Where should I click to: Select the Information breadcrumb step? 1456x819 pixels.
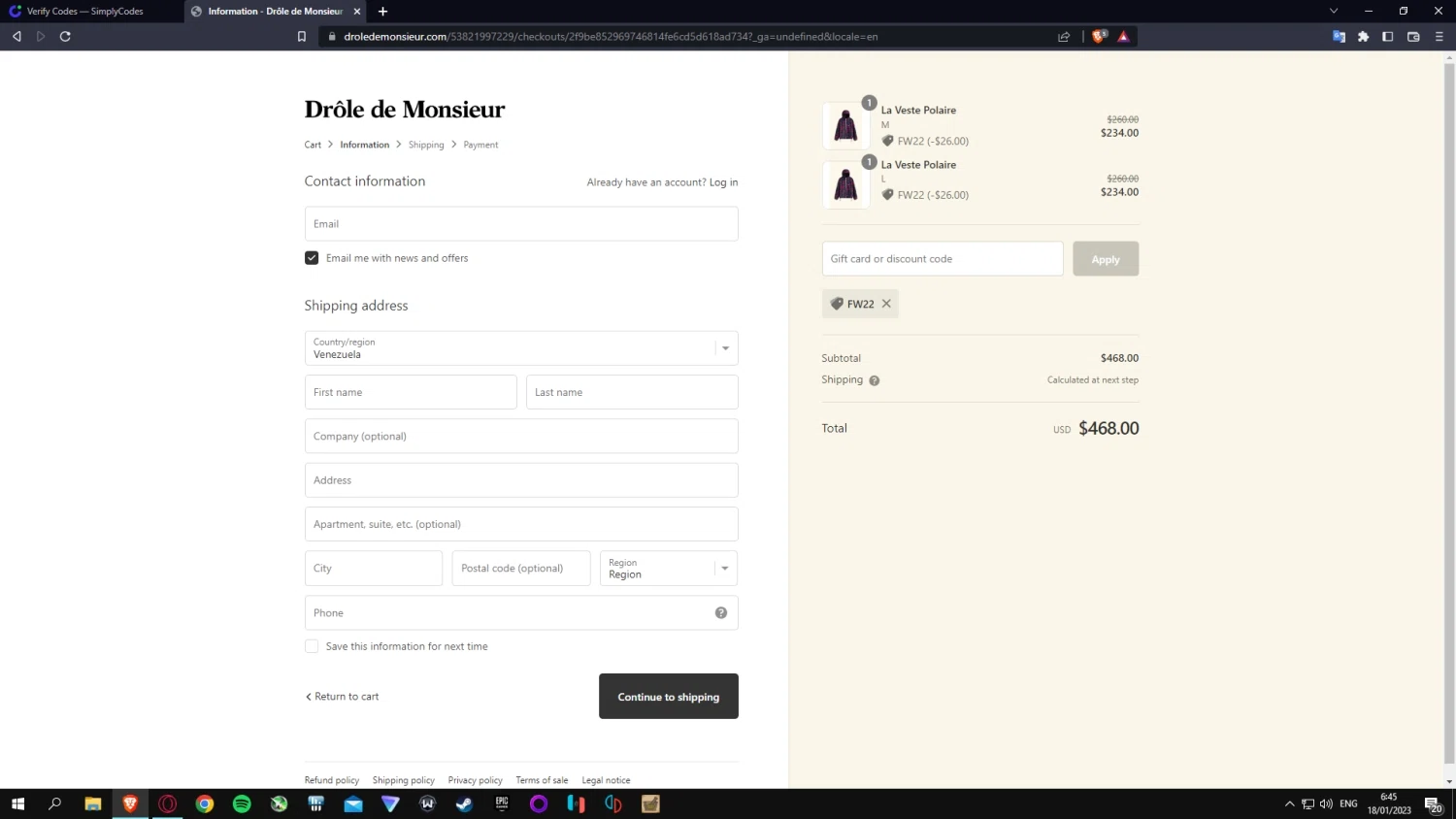[x=364, y=145]
